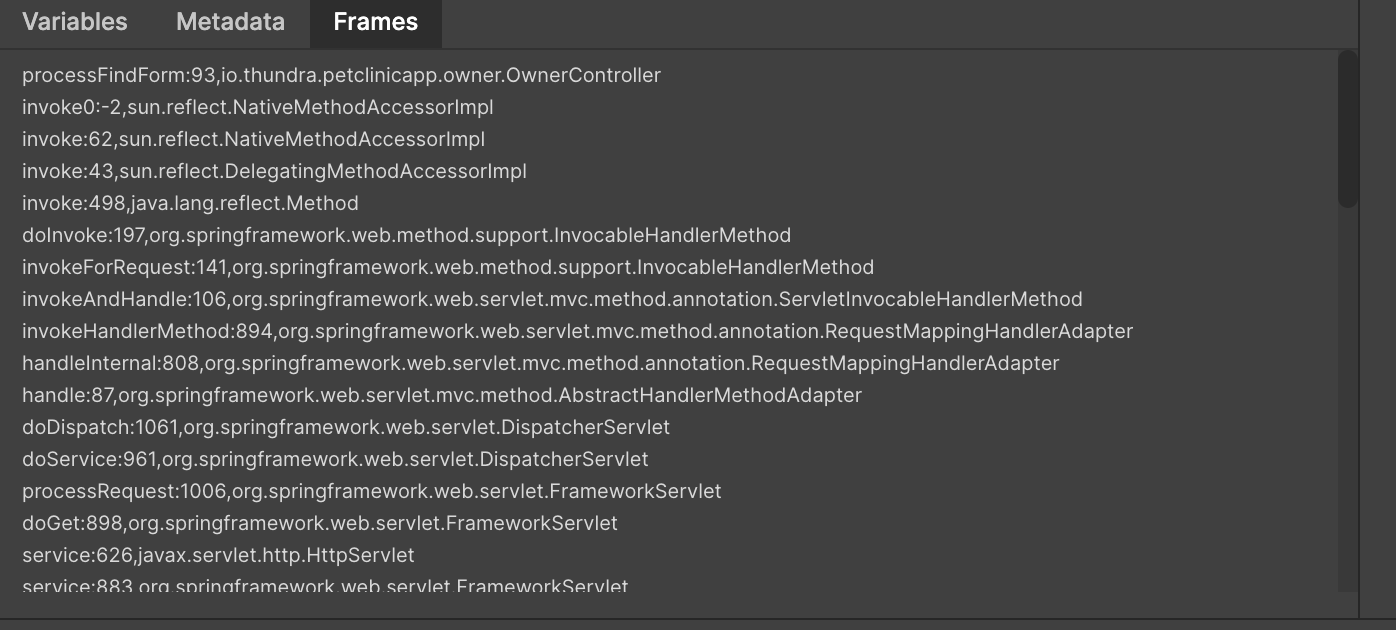The image size is (1396, 630).
Task: Select the invokeAndHandle:106 ServletInvocableHandlerMethod frame
Action: coord(552,299)
